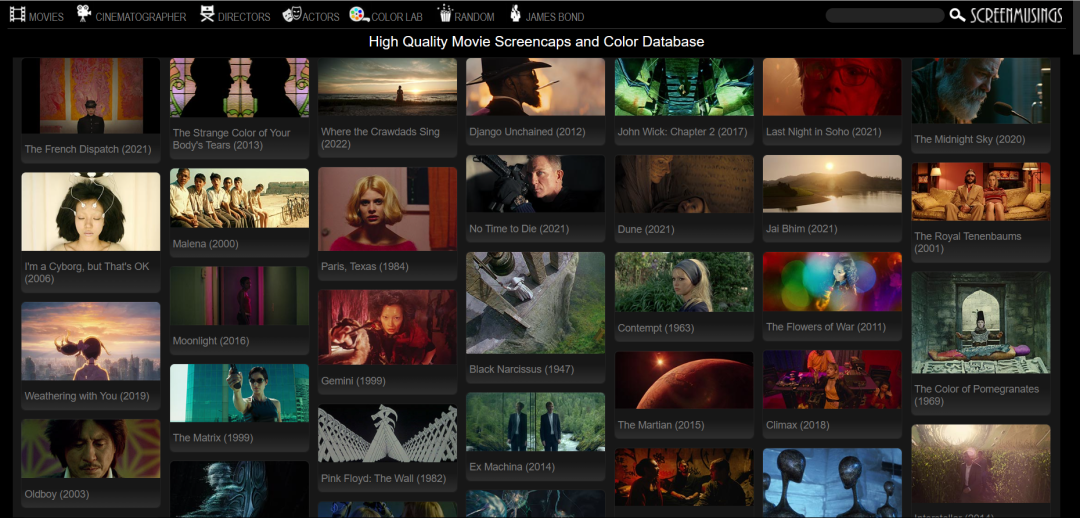Open Gemini (1999) thumbnail

(388, 327)
